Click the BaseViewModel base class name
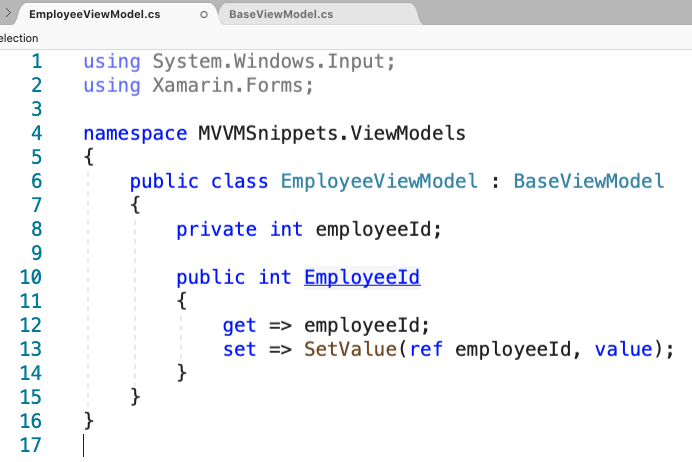This screenshot has width=692, height=462. (589, 181)
